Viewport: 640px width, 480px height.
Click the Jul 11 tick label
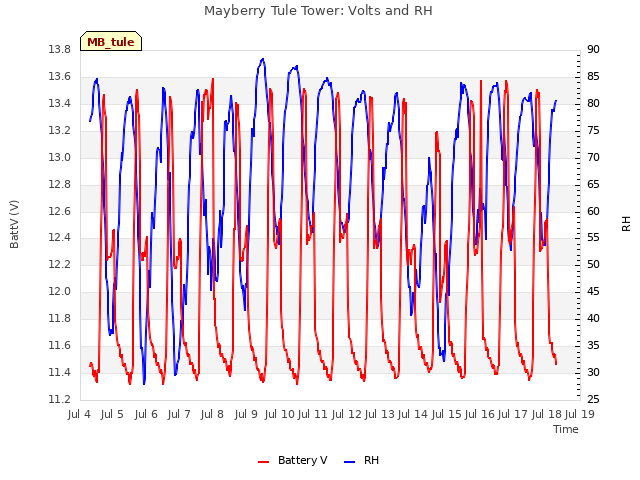point(313,414)
